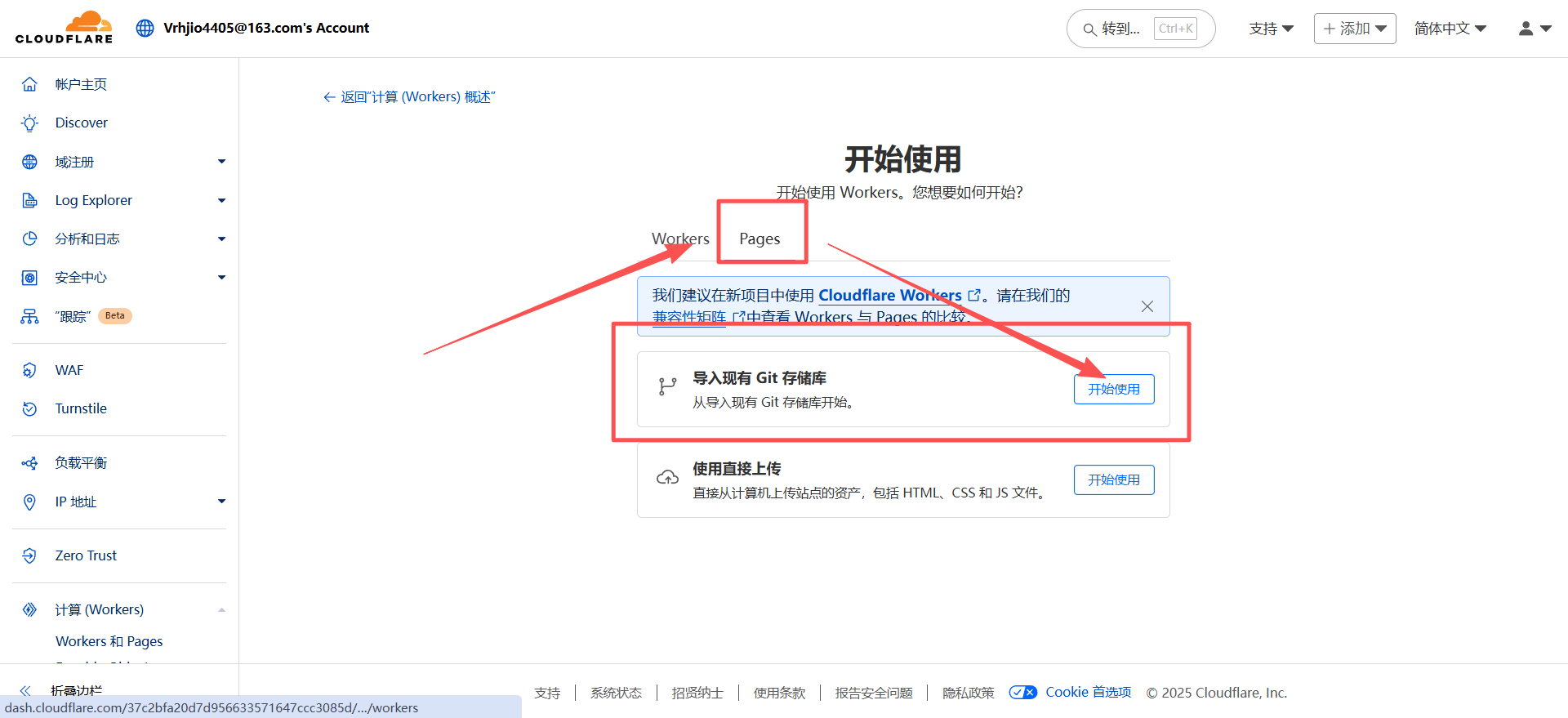Switch to the Workers tab

(x=679, y=239)
